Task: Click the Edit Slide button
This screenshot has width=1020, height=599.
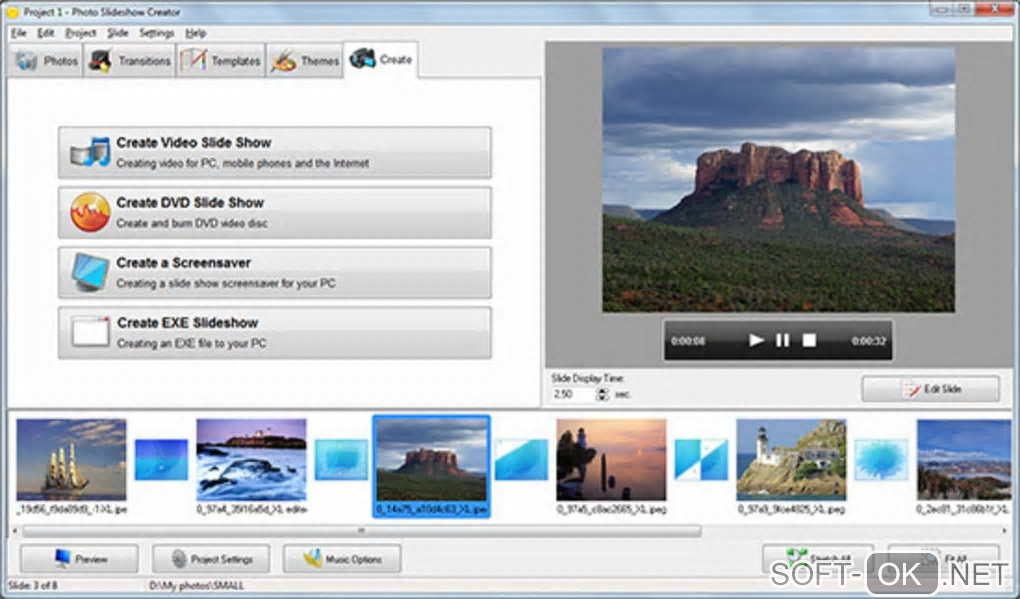Action: pos(930,389)
